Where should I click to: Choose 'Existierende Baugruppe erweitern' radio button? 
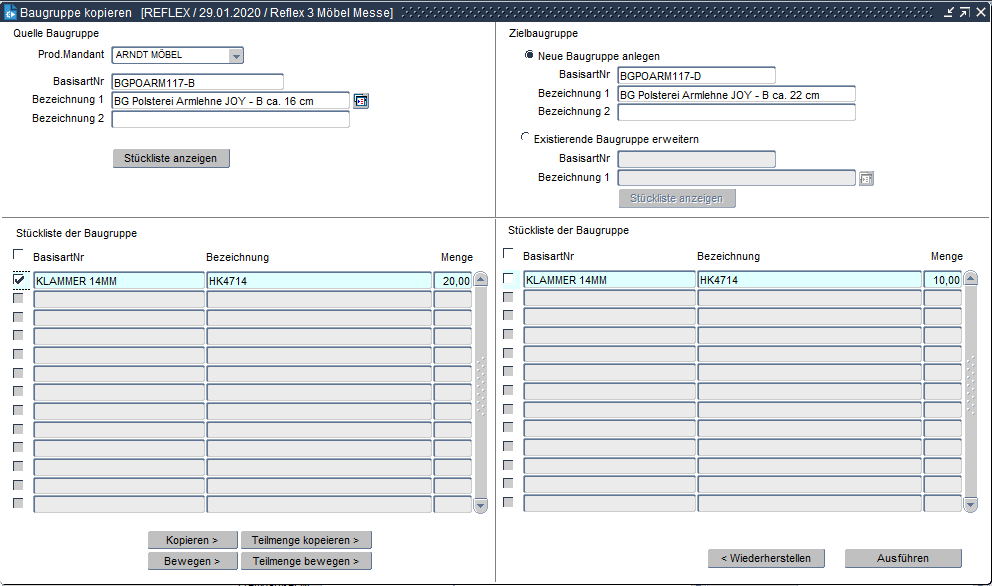pyautogui.click(x=526, y=138)
